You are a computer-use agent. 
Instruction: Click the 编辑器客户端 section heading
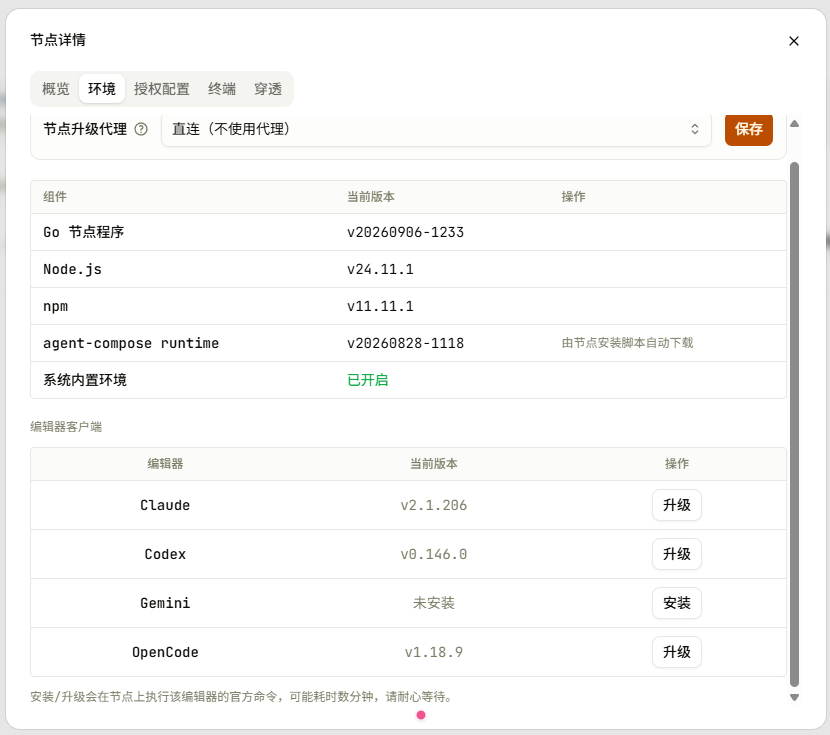[x=66, y=427]
